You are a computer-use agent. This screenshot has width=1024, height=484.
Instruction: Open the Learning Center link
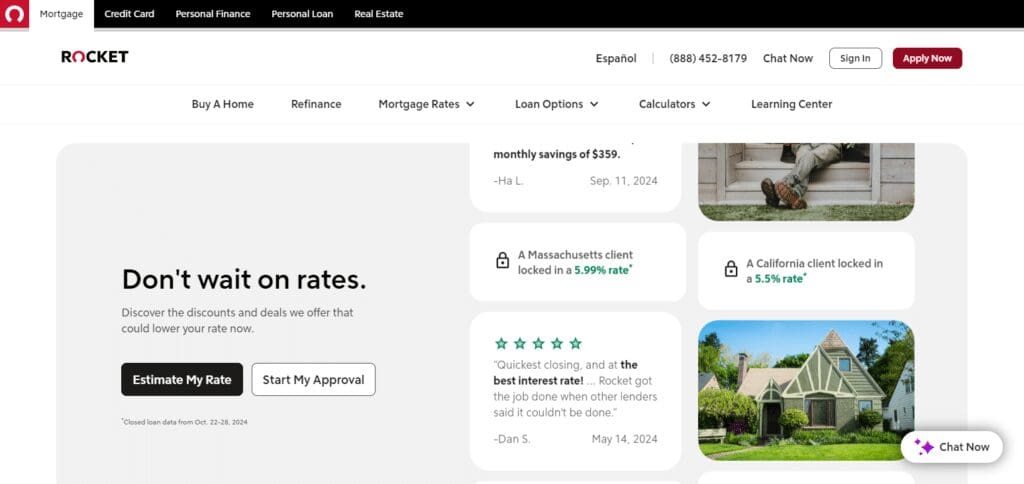point(792,104)
